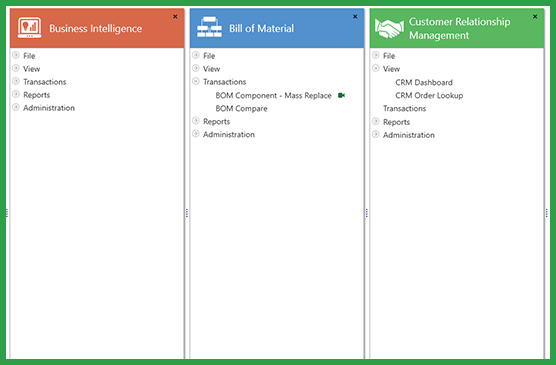This screenshot has width=556, height=365.
Task: Expand Reports arrow in Bill of Material panel
Action: 196,121
